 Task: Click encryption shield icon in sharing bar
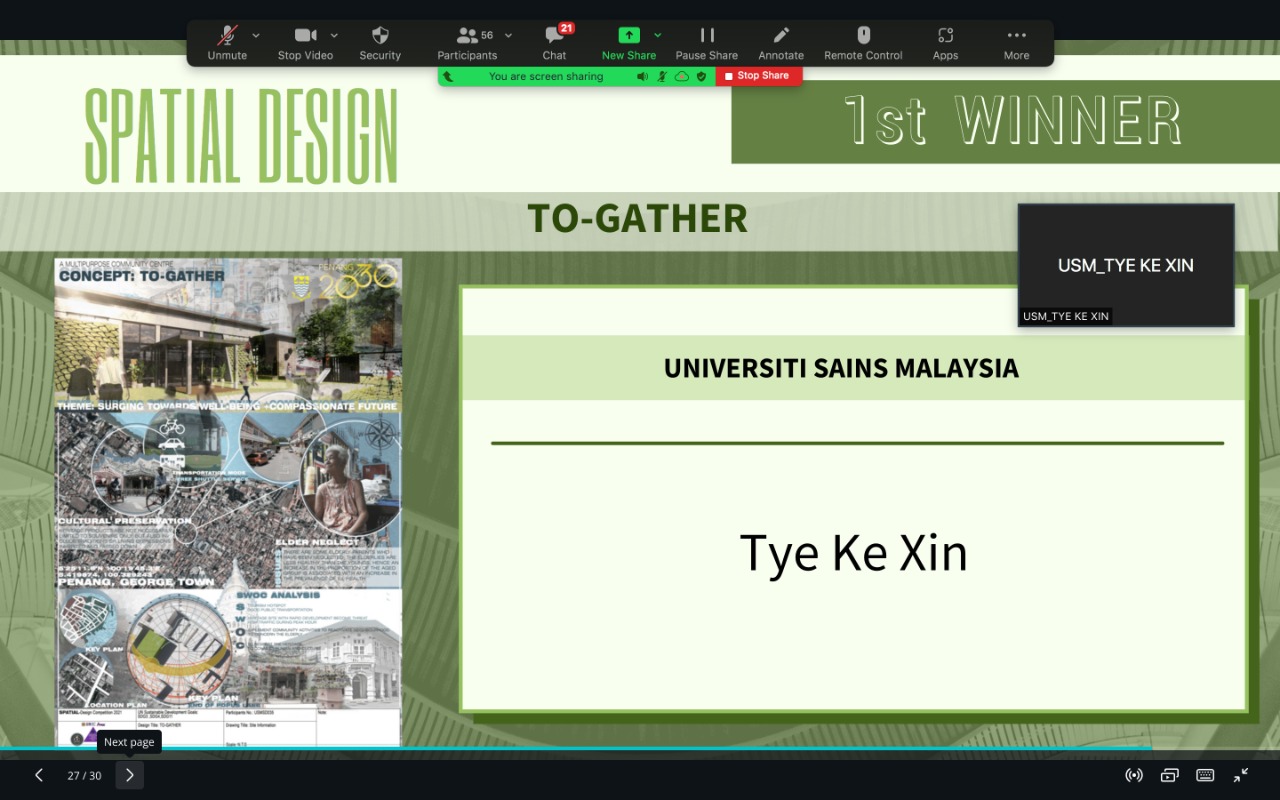(x=701, y=76)
